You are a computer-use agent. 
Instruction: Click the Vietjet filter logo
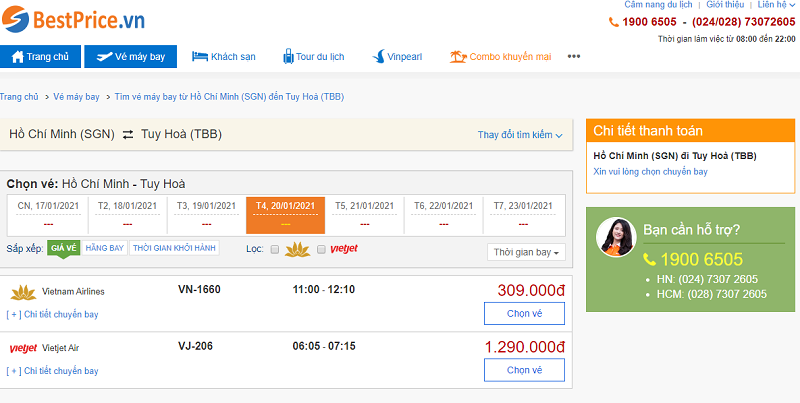[344, 249]
